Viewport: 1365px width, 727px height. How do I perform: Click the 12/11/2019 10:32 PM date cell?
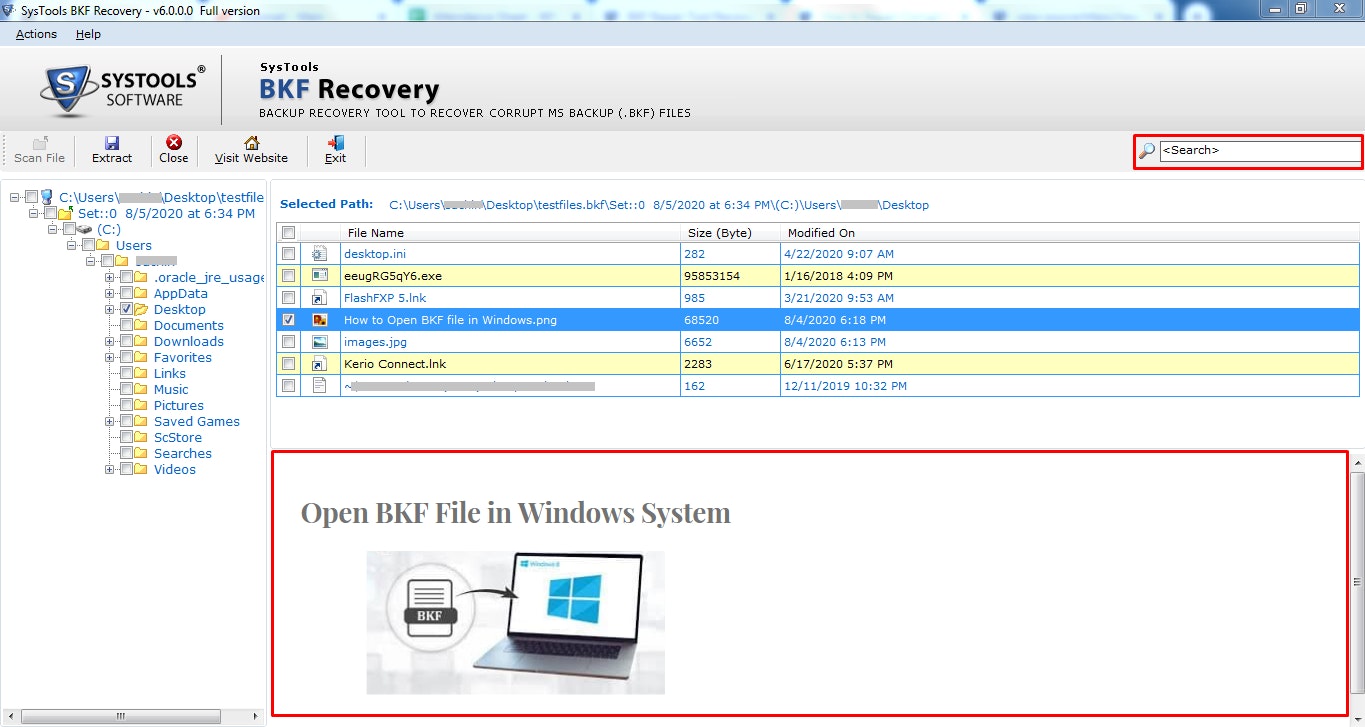click(x=1070, y=386)
